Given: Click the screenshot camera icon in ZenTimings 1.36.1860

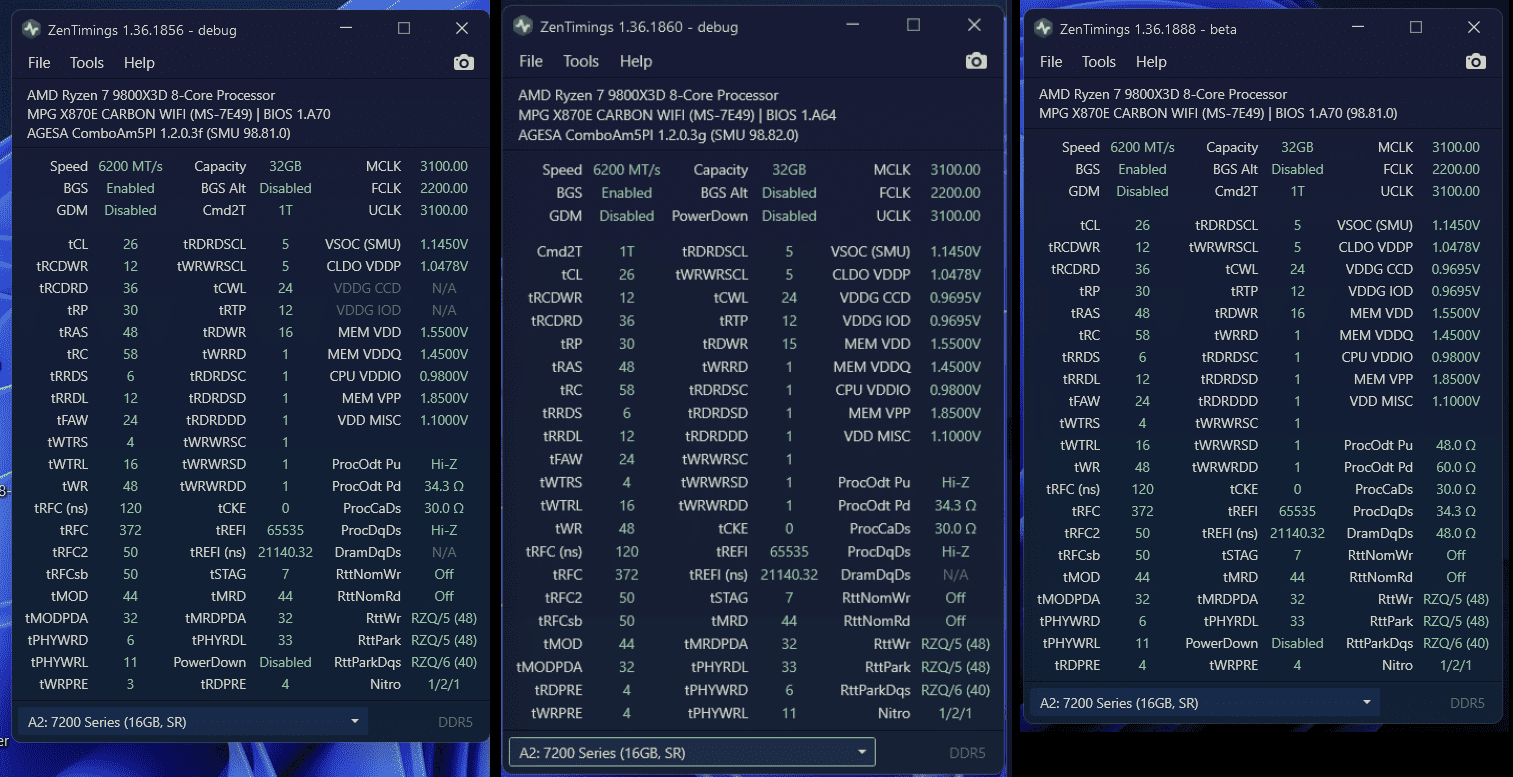Looking at the screenshot, I should (x=976, y=61).
